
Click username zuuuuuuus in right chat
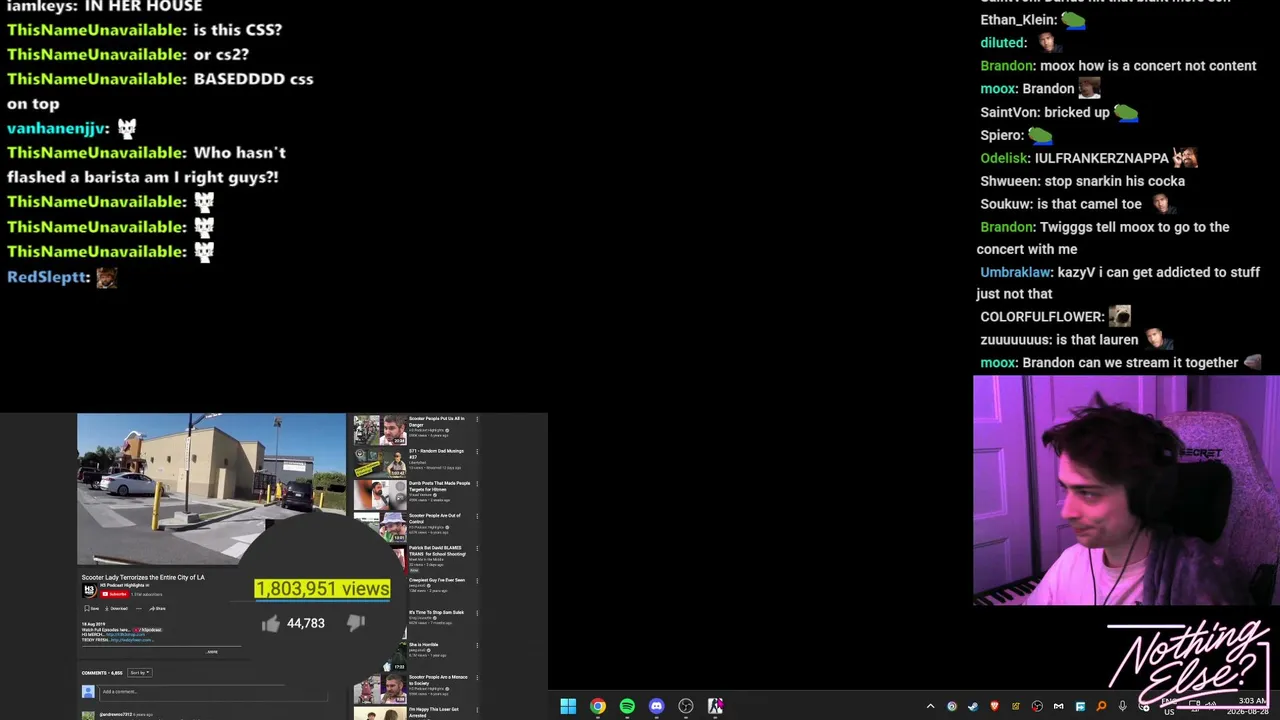[1014, 340]
